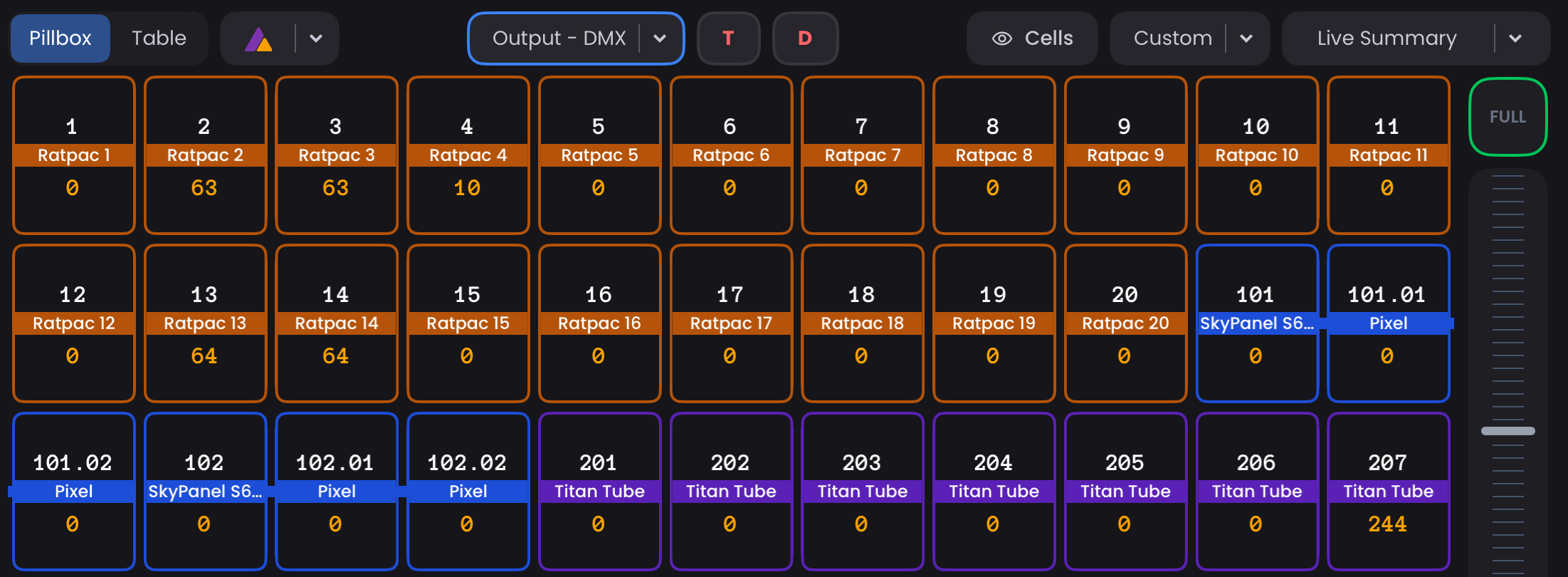Toggle the red D button
The width and height of the screenshot is (1568, 577).
805,38
